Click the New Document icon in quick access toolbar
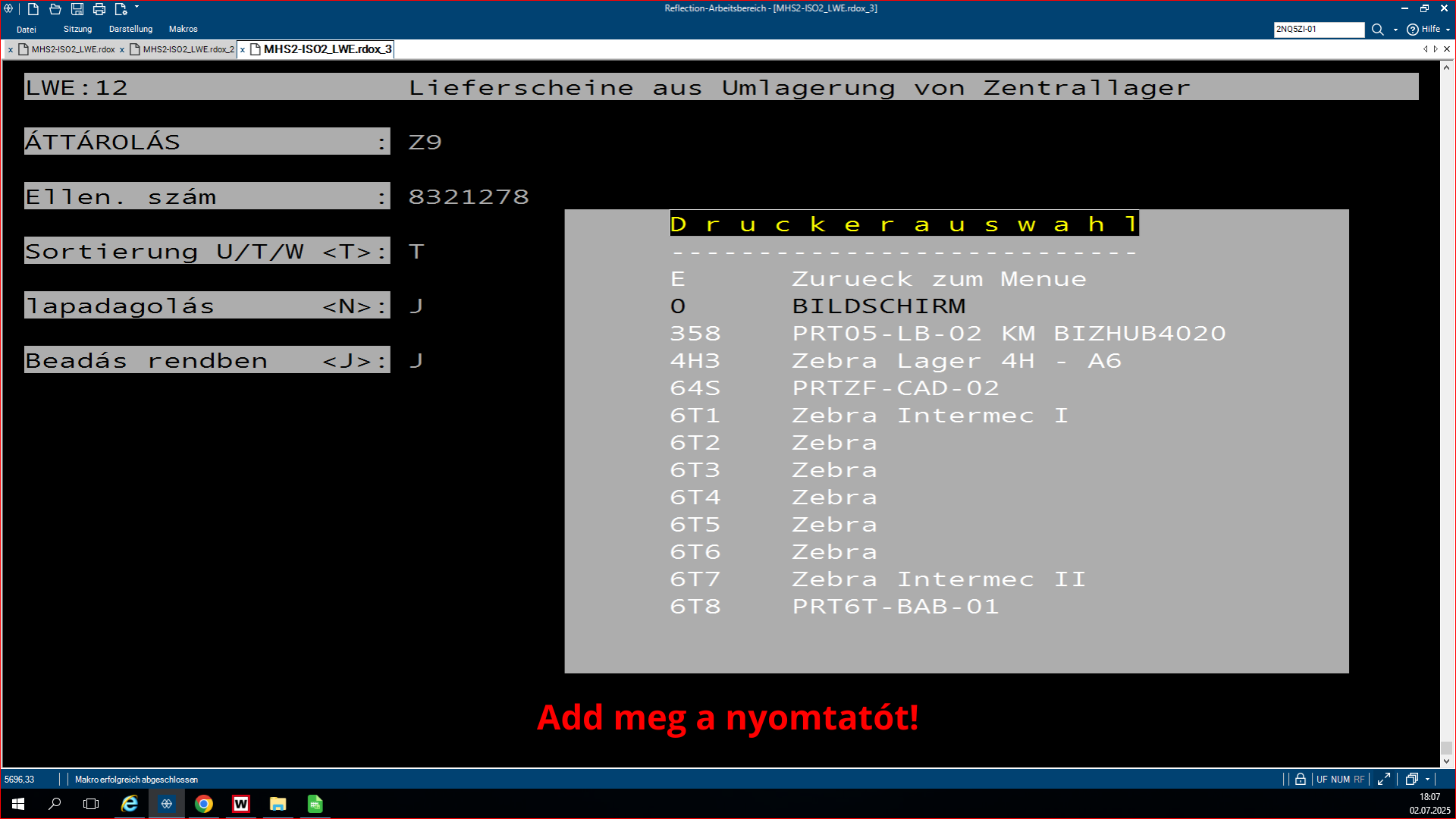Image resolution: width=1456 pixels, height=819 pixels. (33, 9)
